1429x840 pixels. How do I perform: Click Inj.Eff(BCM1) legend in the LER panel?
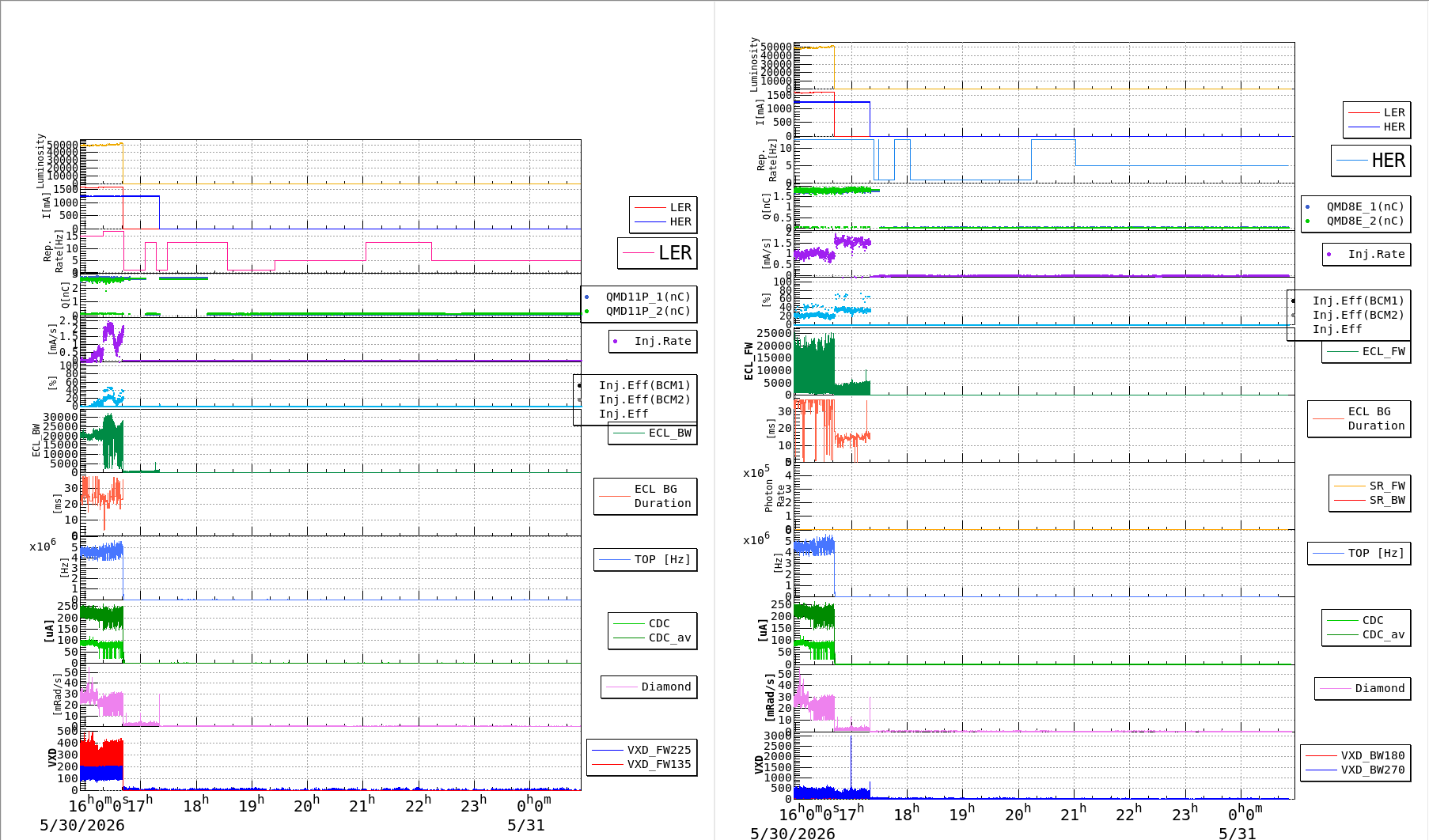tap(644, 385)
